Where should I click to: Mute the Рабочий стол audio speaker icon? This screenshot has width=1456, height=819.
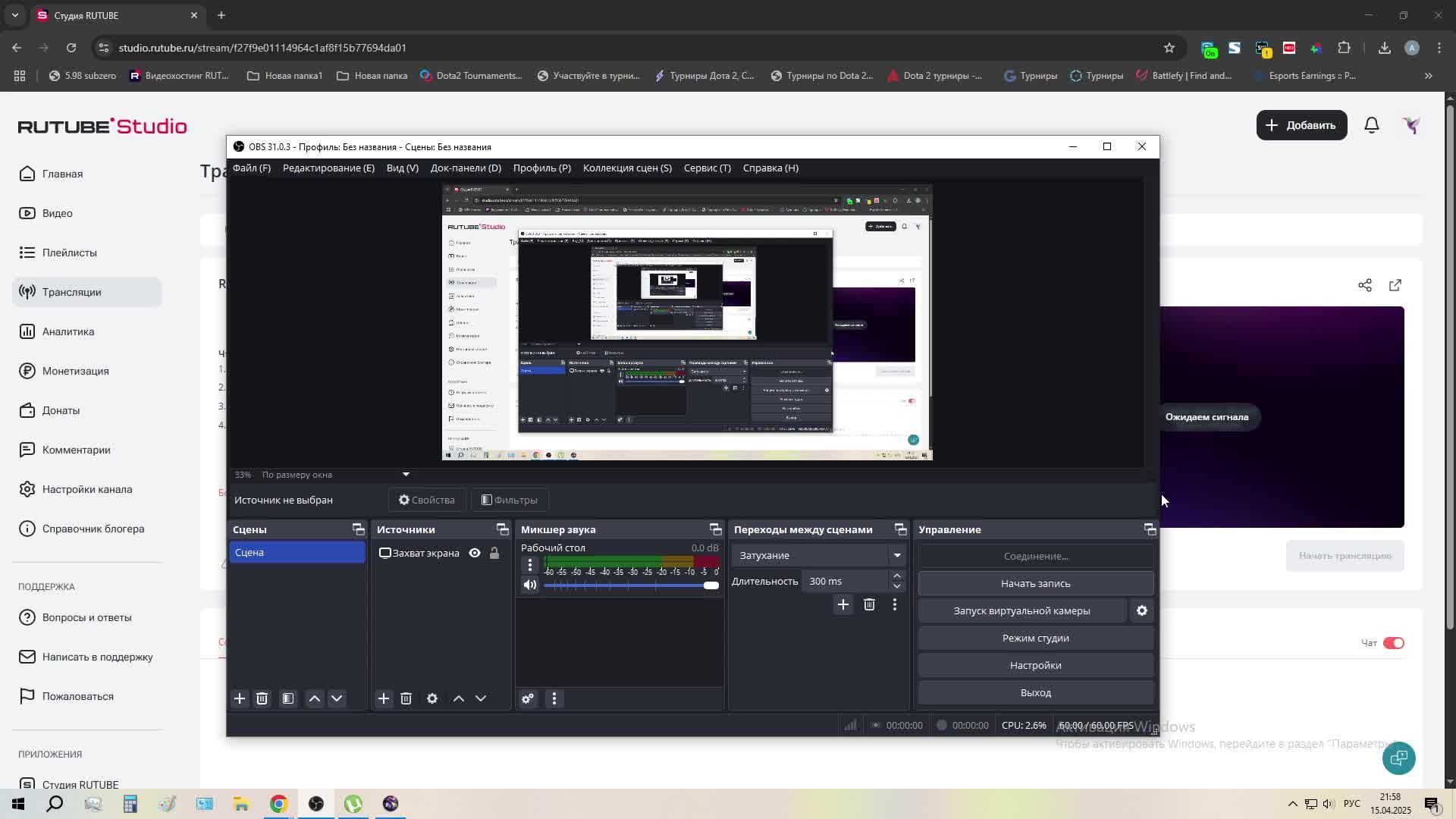pos(530,585)
